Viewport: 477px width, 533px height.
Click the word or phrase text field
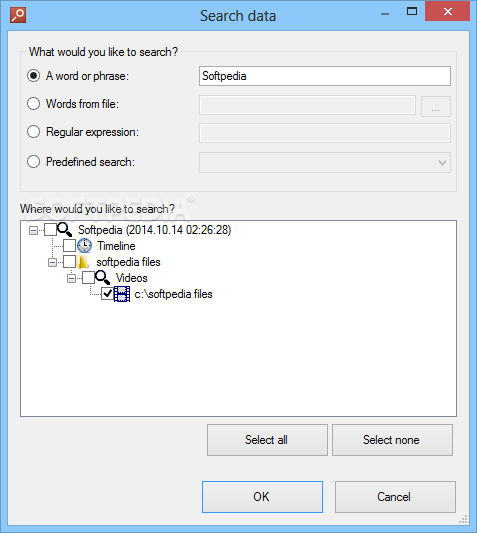click(x=325, y=76)
